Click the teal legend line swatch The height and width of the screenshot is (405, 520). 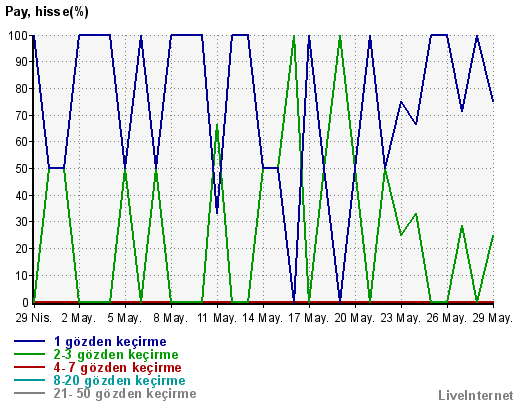pos(29,380)
